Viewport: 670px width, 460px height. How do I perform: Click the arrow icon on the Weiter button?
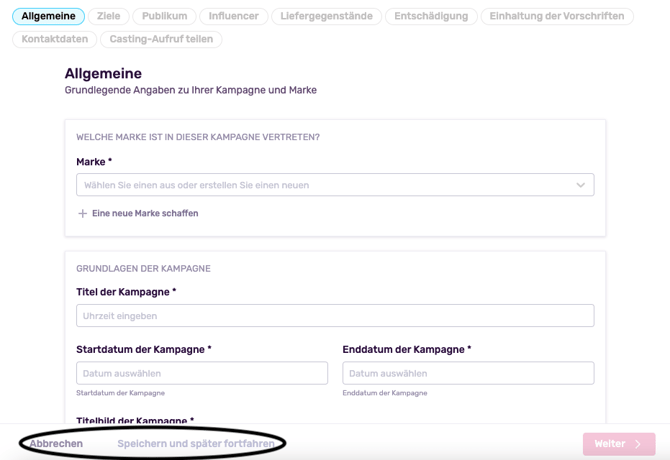point(638,444)
